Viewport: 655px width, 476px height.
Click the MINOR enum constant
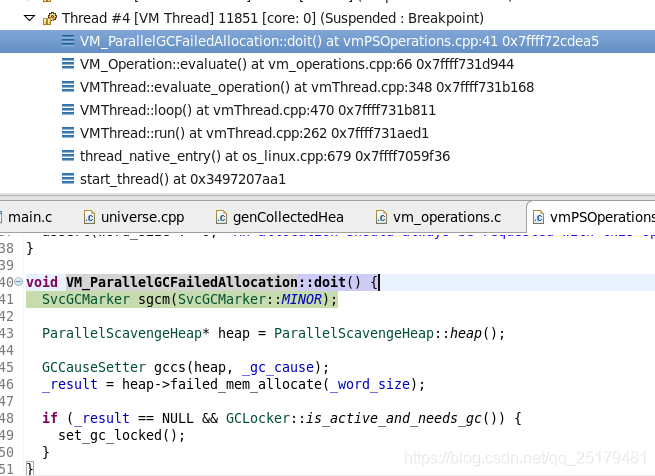pos(301,299)
